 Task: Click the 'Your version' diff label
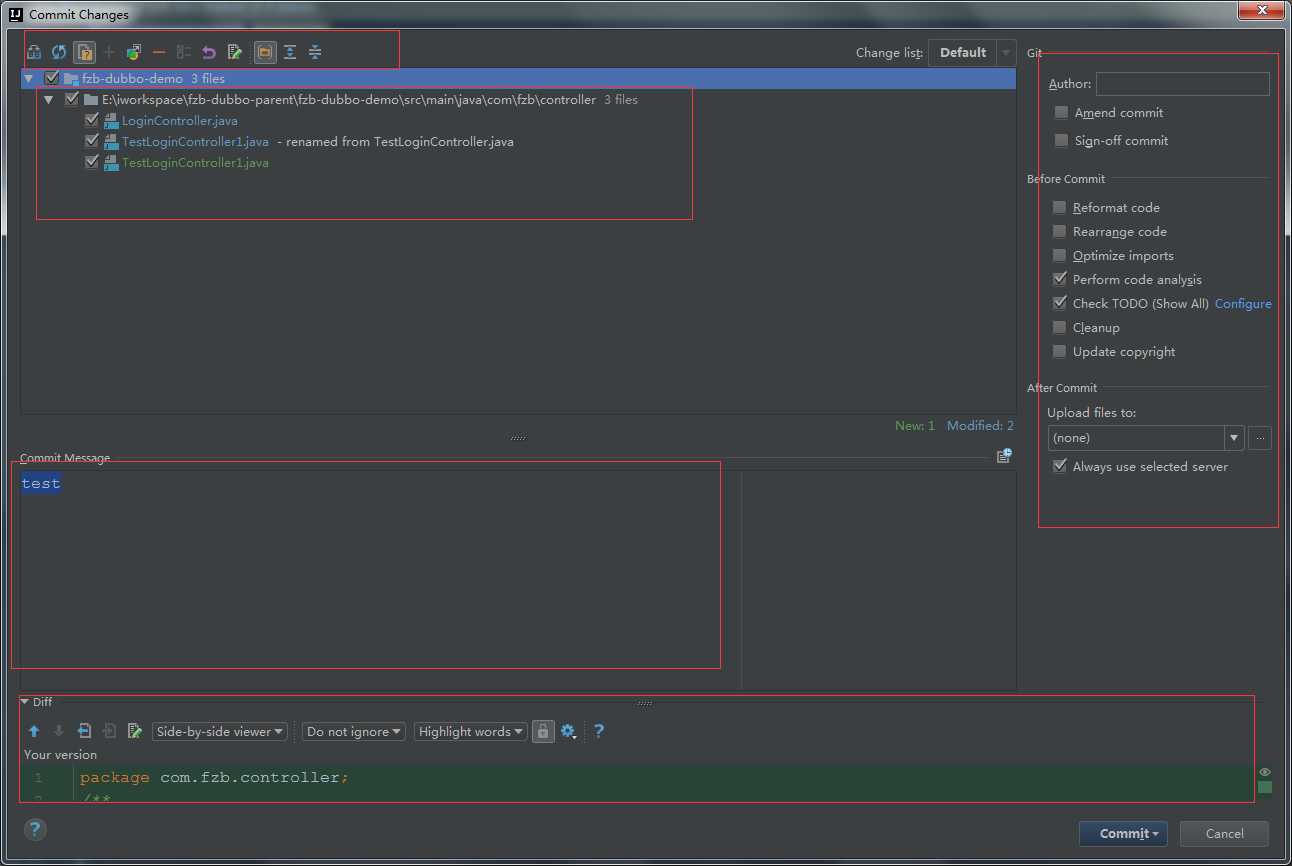point(61,754)
